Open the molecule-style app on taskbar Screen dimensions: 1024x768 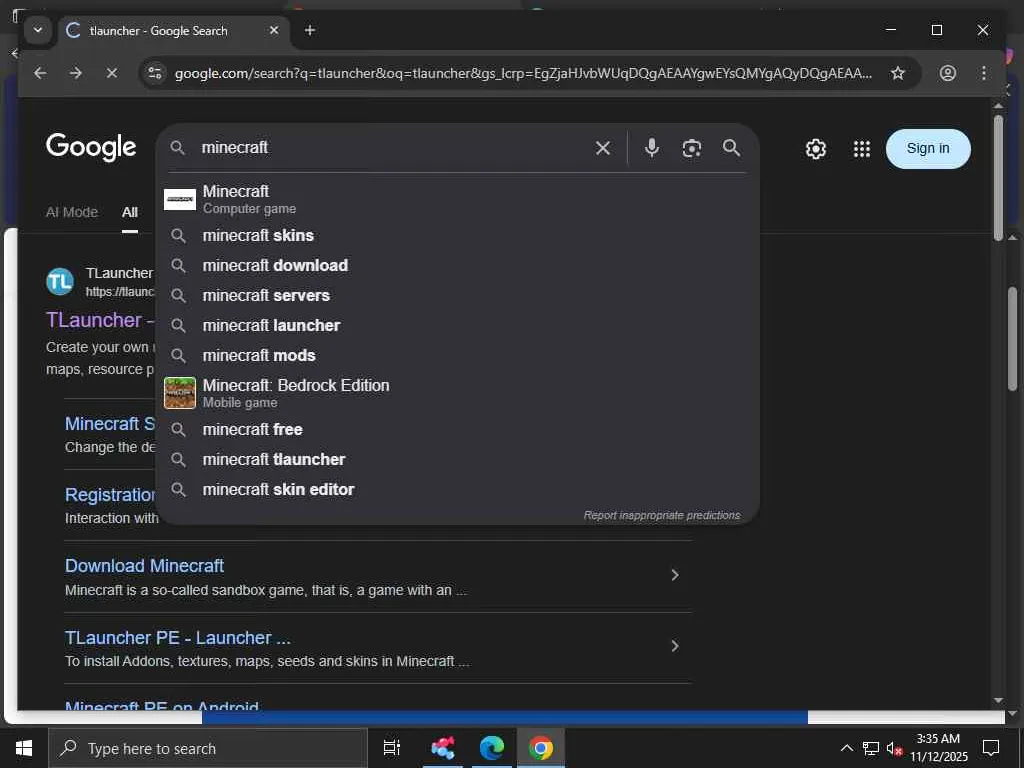tap(443, 748)
